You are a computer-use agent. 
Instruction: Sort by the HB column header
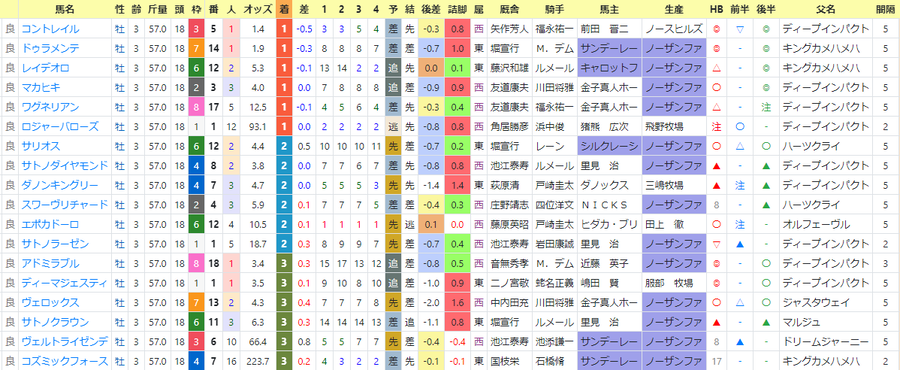click(716, 9)
